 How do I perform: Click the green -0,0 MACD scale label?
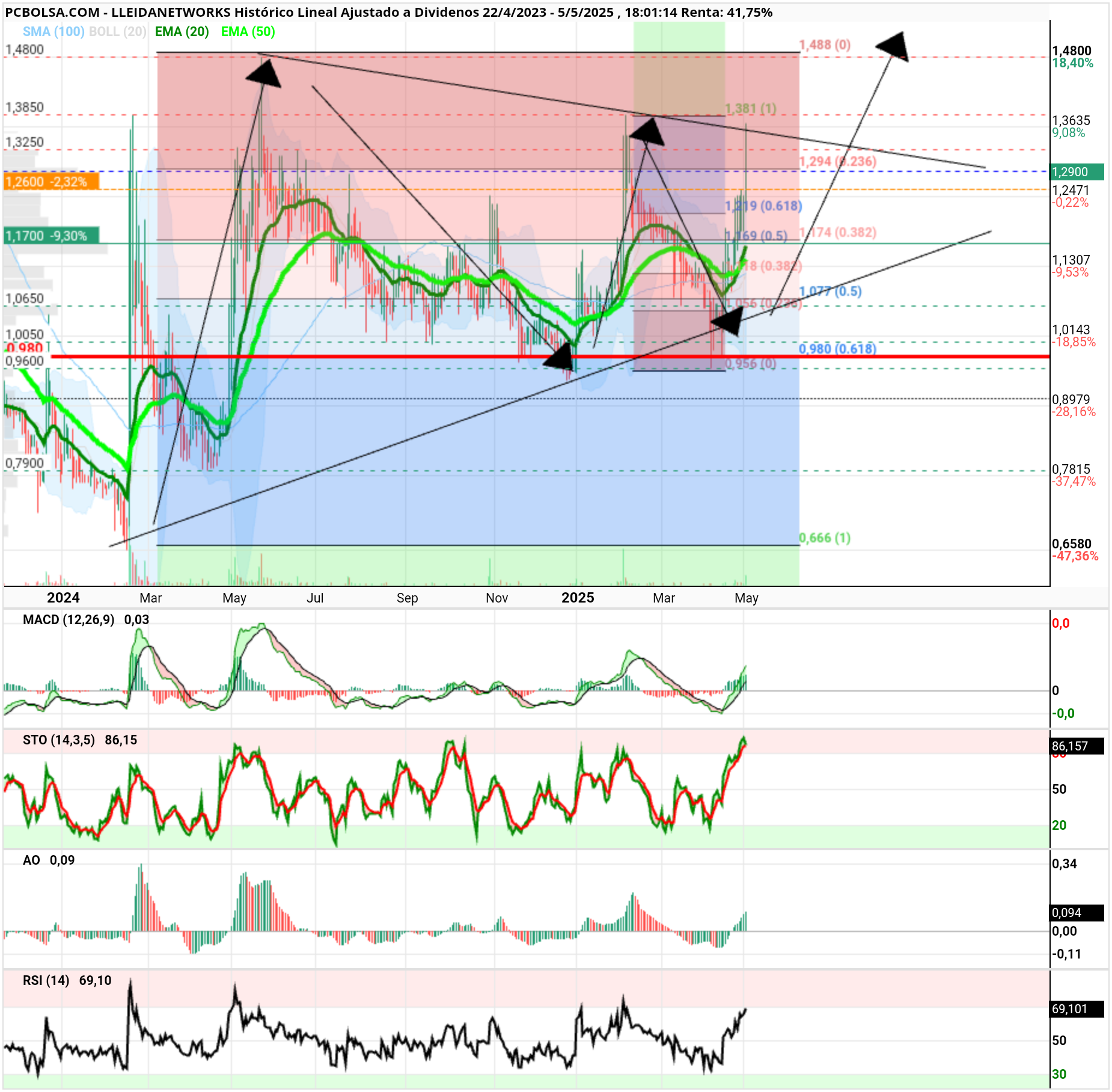point(1063,714)
